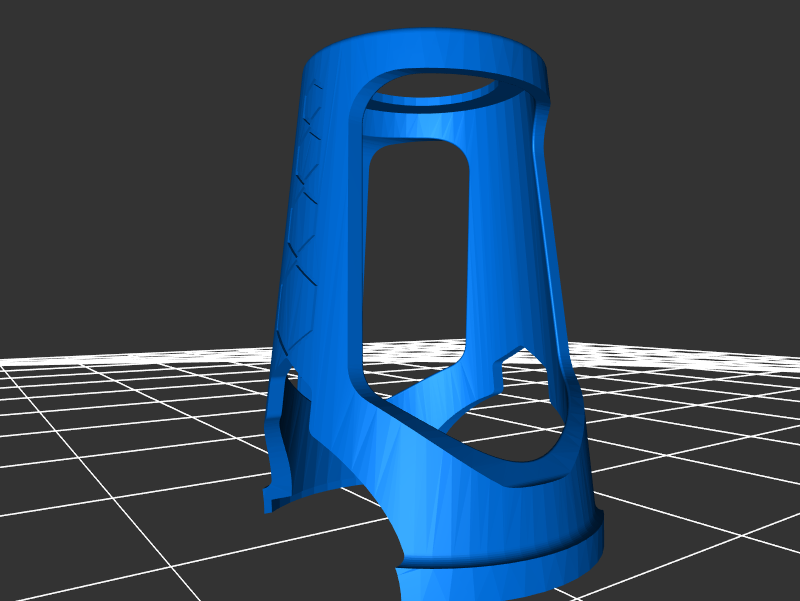Click the white grid floor left of the model
The height and width of the screenshot is (601, 800).
pyautogui.click(x=120, y=450)
